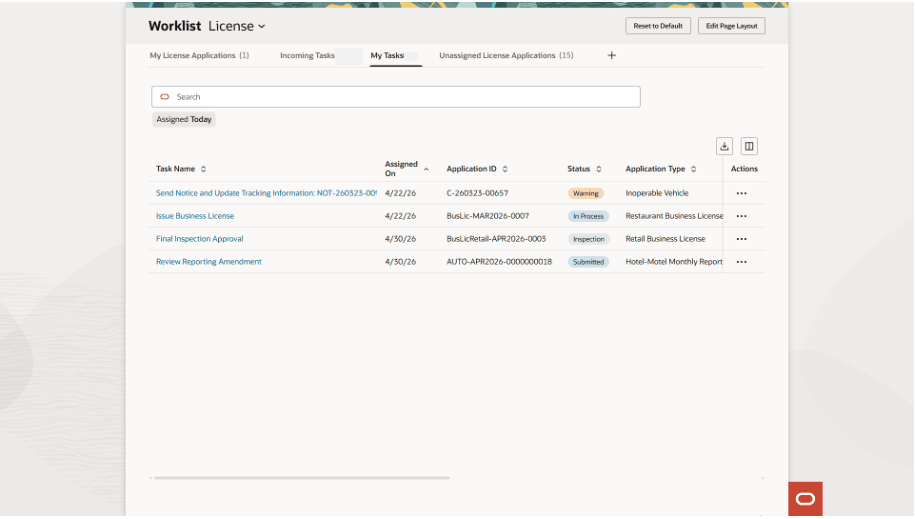
Task: Click the In Process status badge
Action: [x=588, y=216]
